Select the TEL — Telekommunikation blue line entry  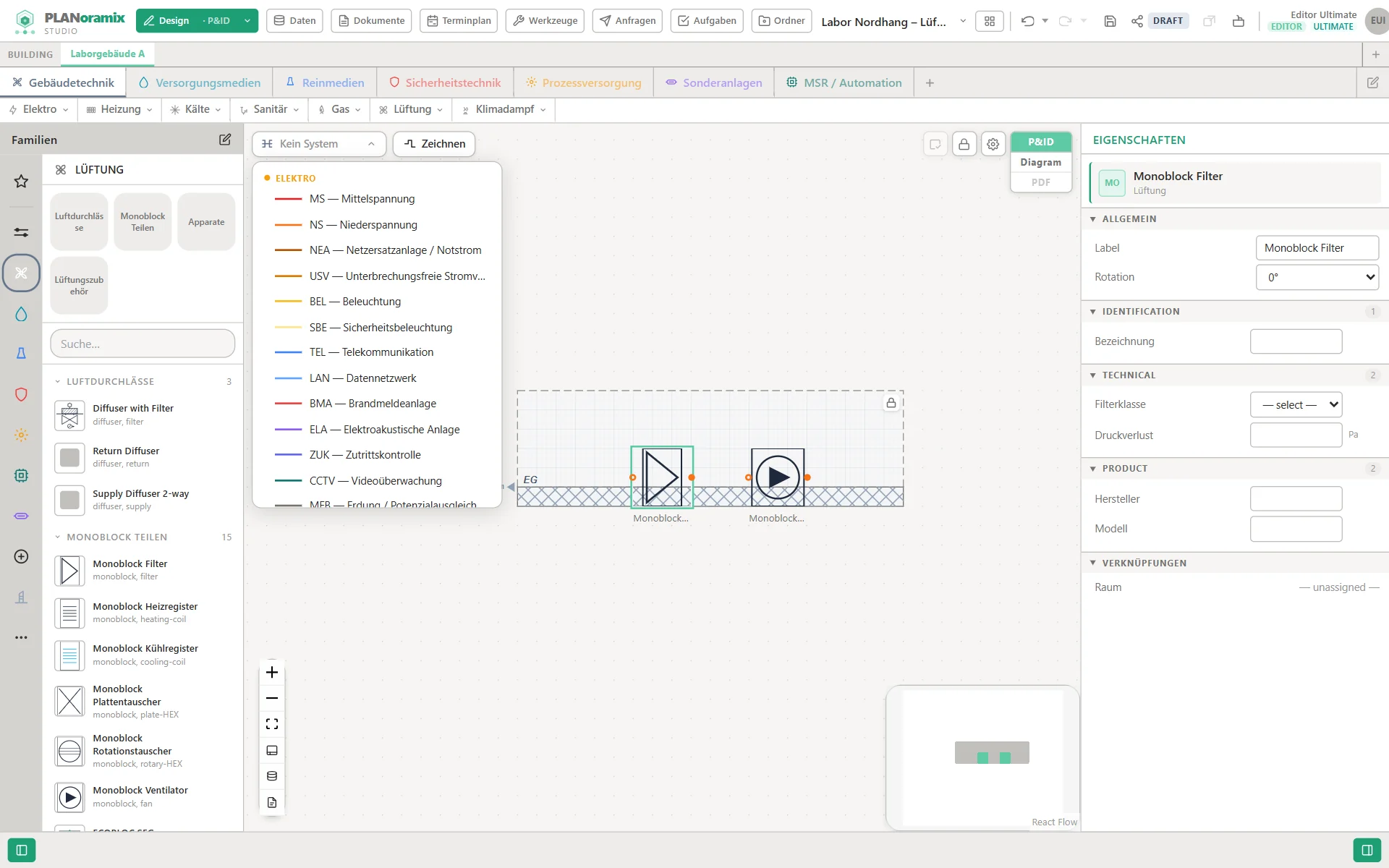(377, 352)
